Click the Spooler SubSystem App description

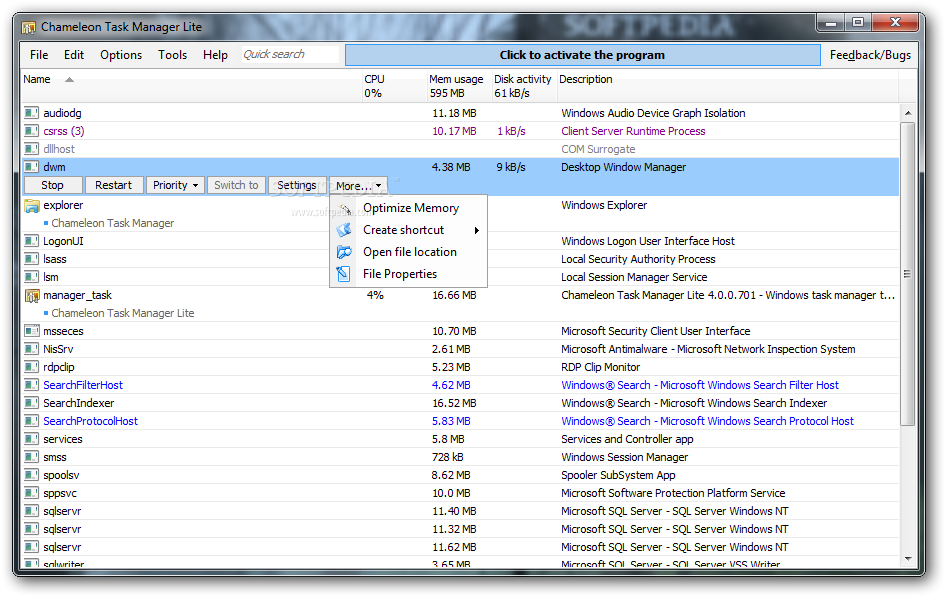coord(618,475)
